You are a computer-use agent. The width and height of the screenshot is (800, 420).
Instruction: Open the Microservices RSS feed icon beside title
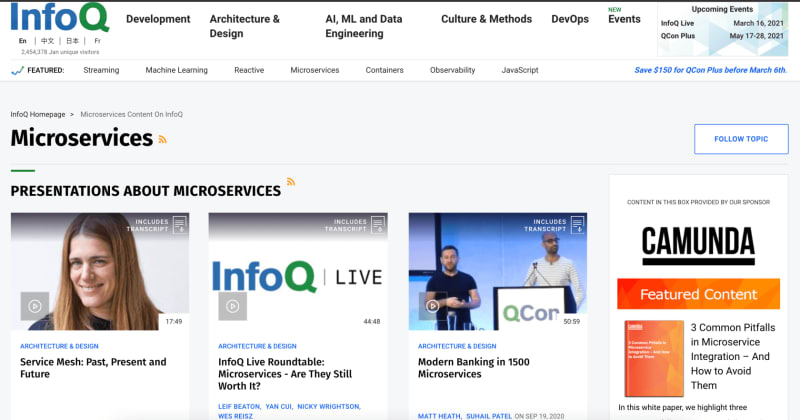click(x=163, y=139)
